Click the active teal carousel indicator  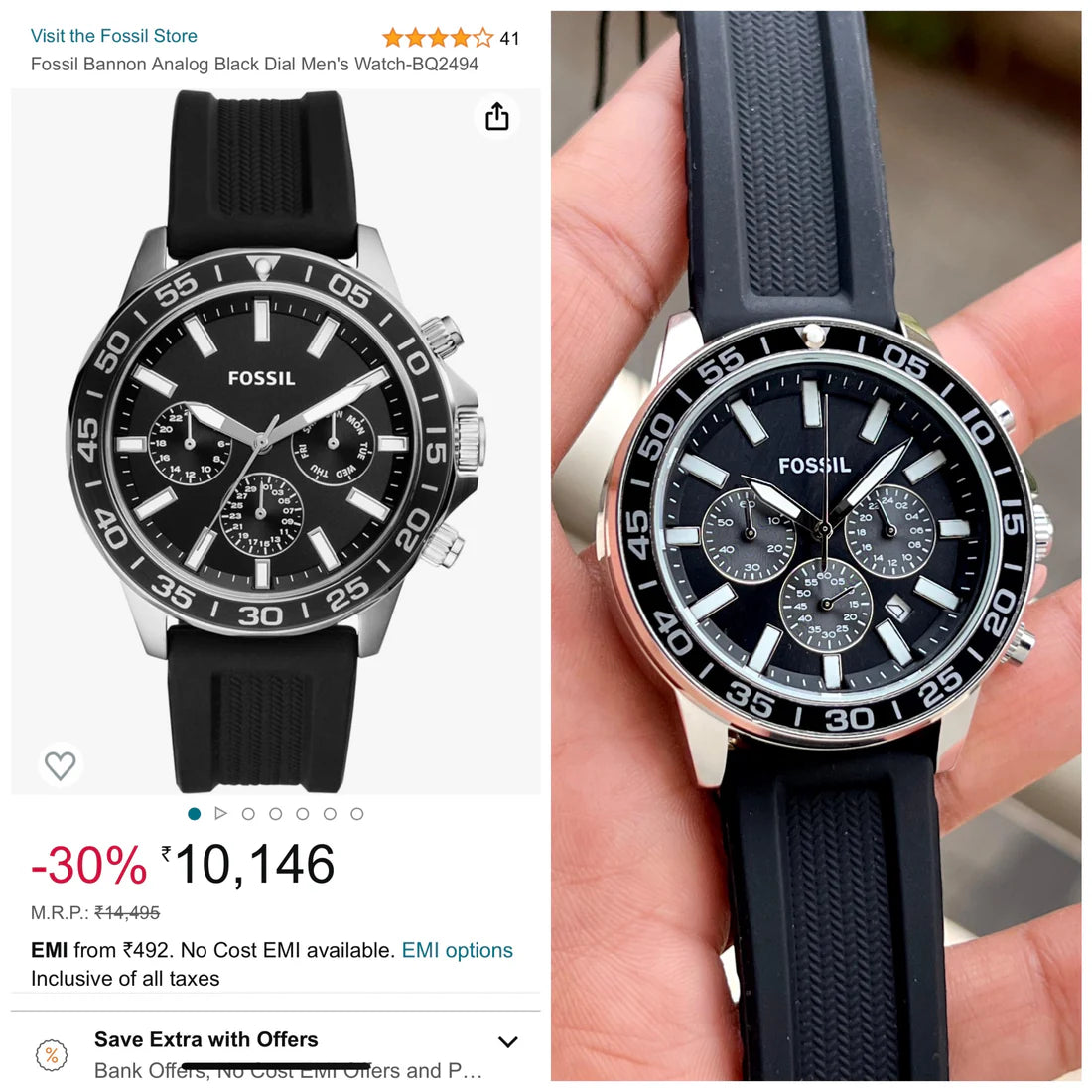click(x=194, y=813)
